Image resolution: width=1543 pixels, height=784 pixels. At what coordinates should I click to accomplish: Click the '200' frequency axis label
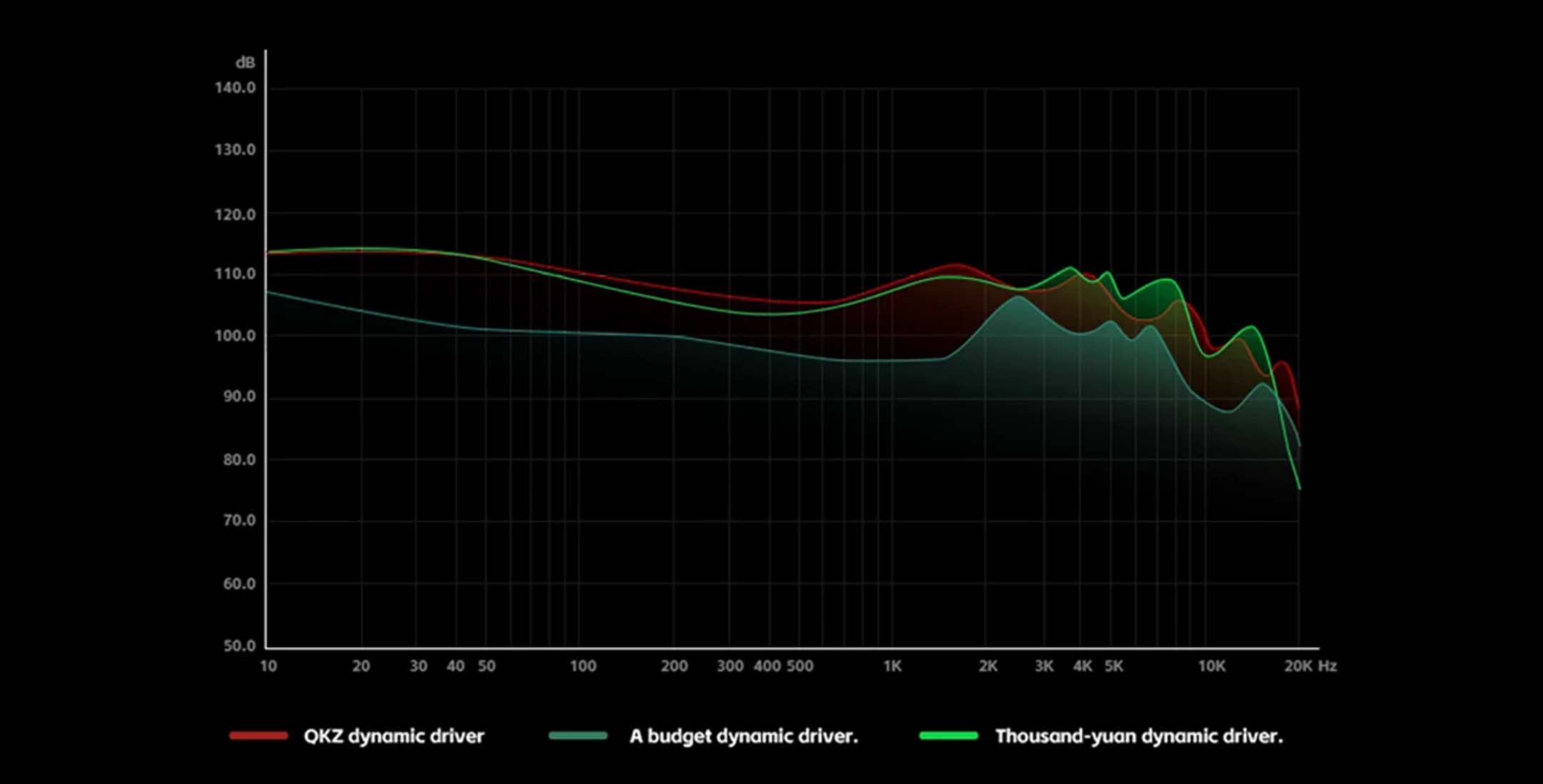674,666
